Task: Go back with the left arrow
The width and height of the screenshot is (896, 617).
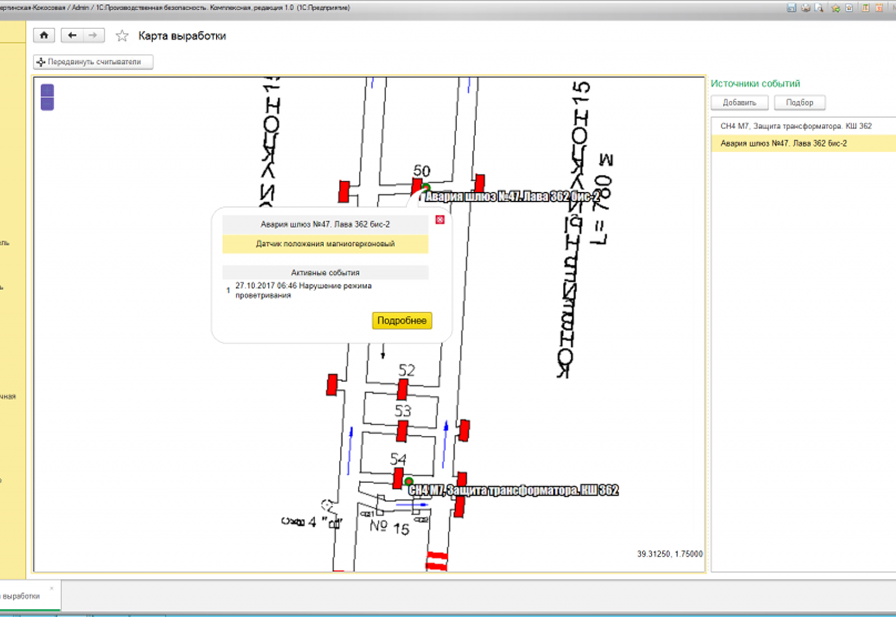Action: pos(71,35)
